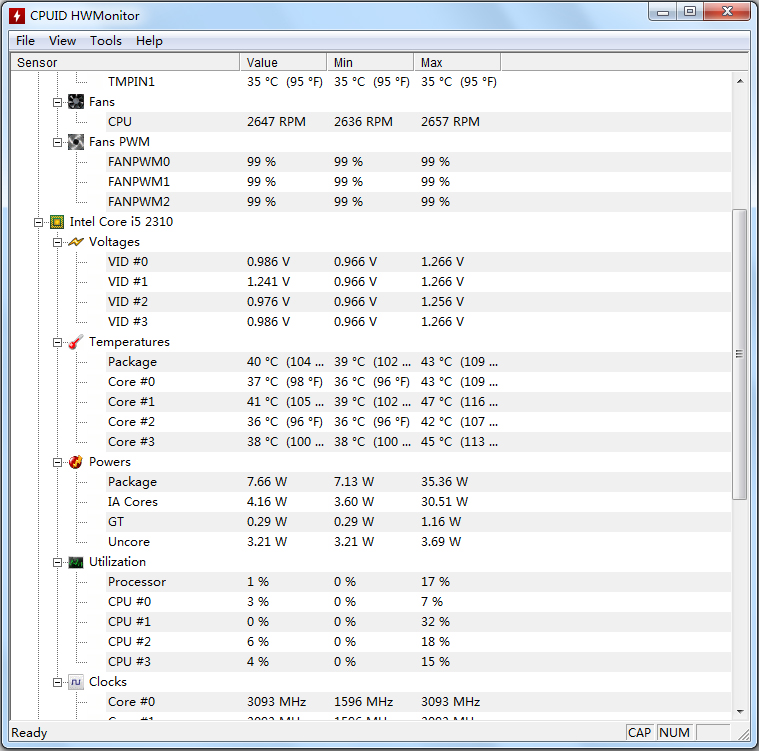Select the Package power row
The width and height of the screenshot is (759, 751).
[x=418, y=482]
